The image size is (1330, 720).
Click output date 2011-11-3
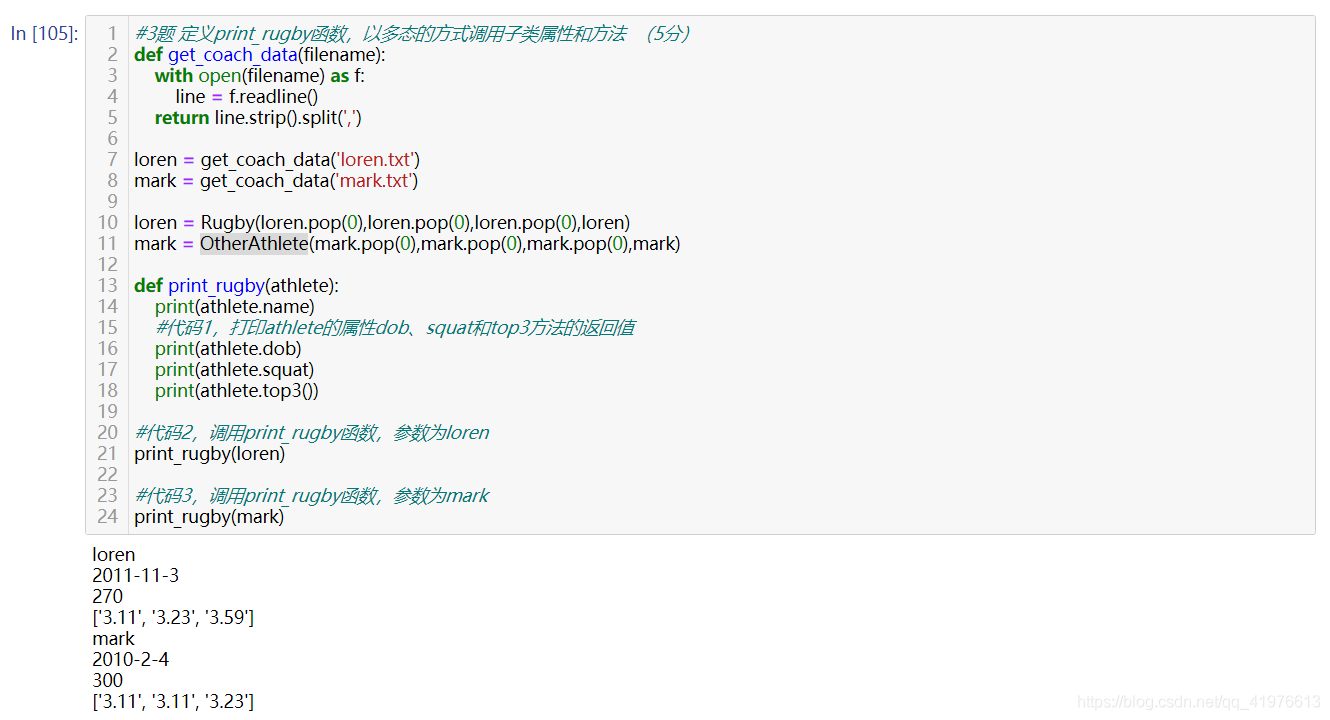[x=136, y=575]
